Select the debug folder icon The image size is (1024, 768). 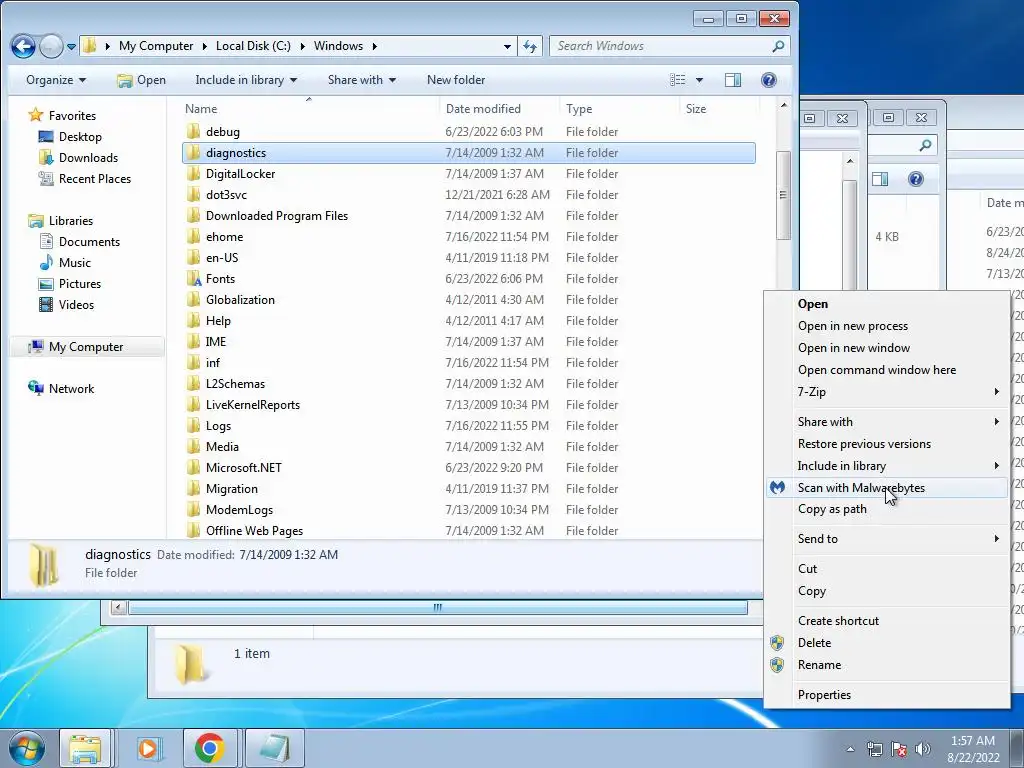193,131
